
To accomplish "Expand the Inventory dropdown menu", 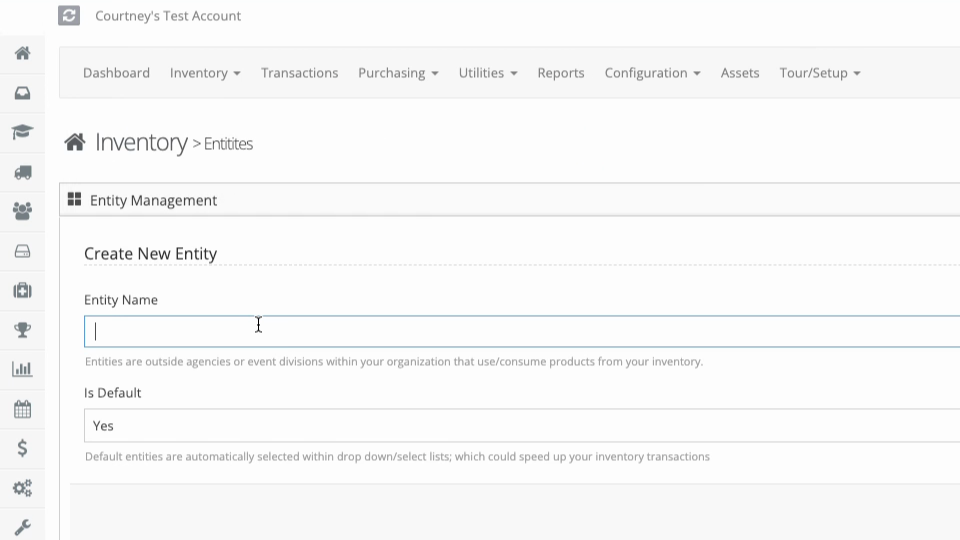I will click(x=205, y=73).
